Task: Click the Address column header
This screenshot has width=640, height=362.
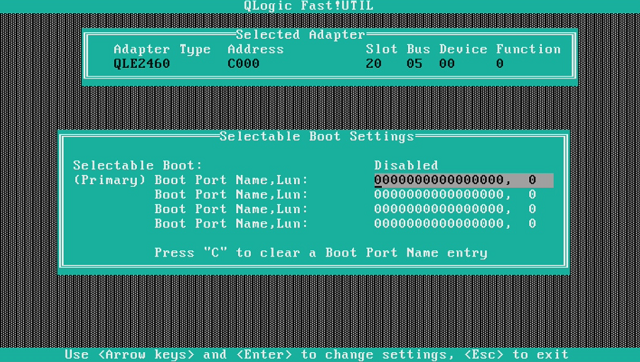Action: (256, 49)
